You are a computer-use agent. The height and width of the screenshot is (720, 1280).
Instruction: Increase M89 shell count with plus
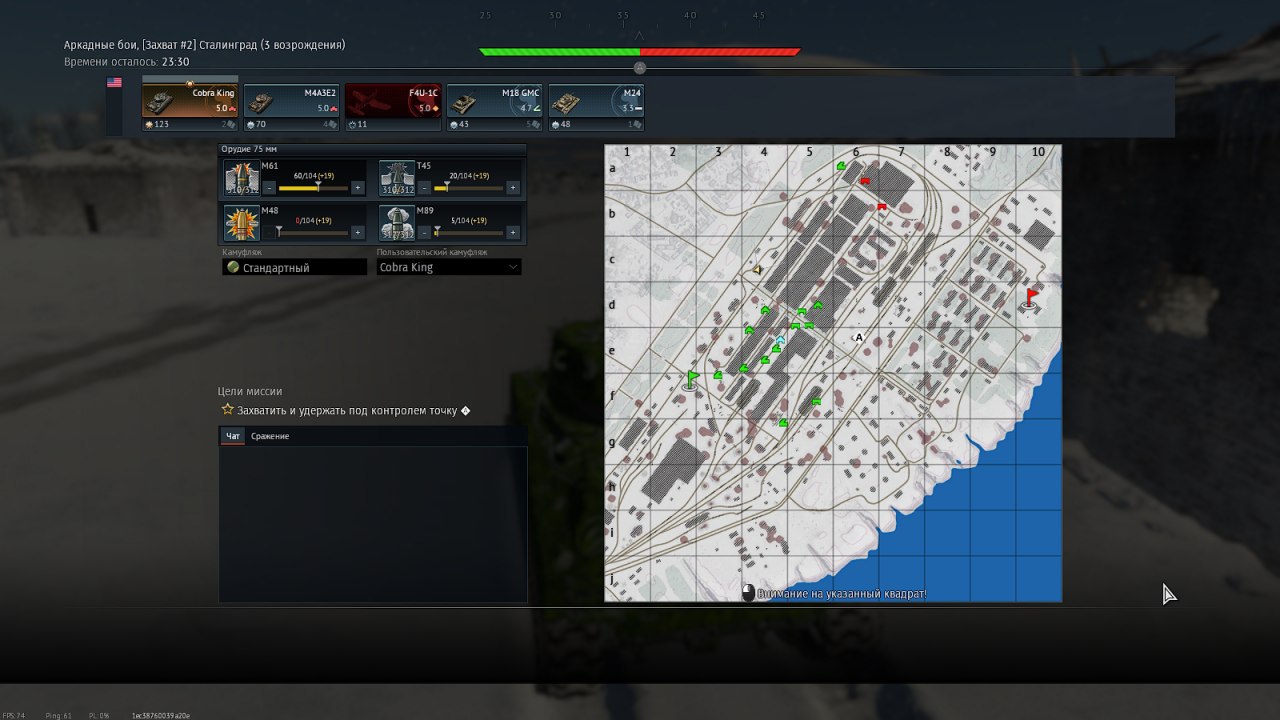513,232
